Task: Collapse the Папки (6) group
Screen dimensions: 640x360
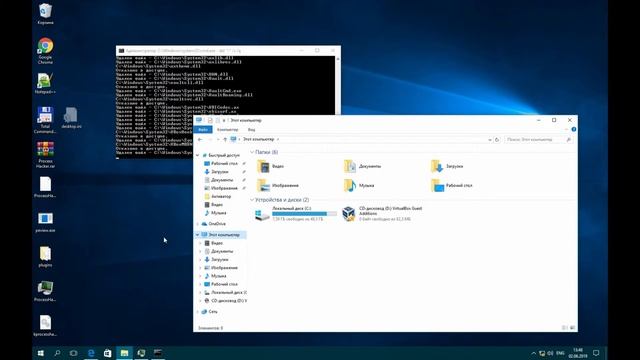Action: (x=252, y=152)
